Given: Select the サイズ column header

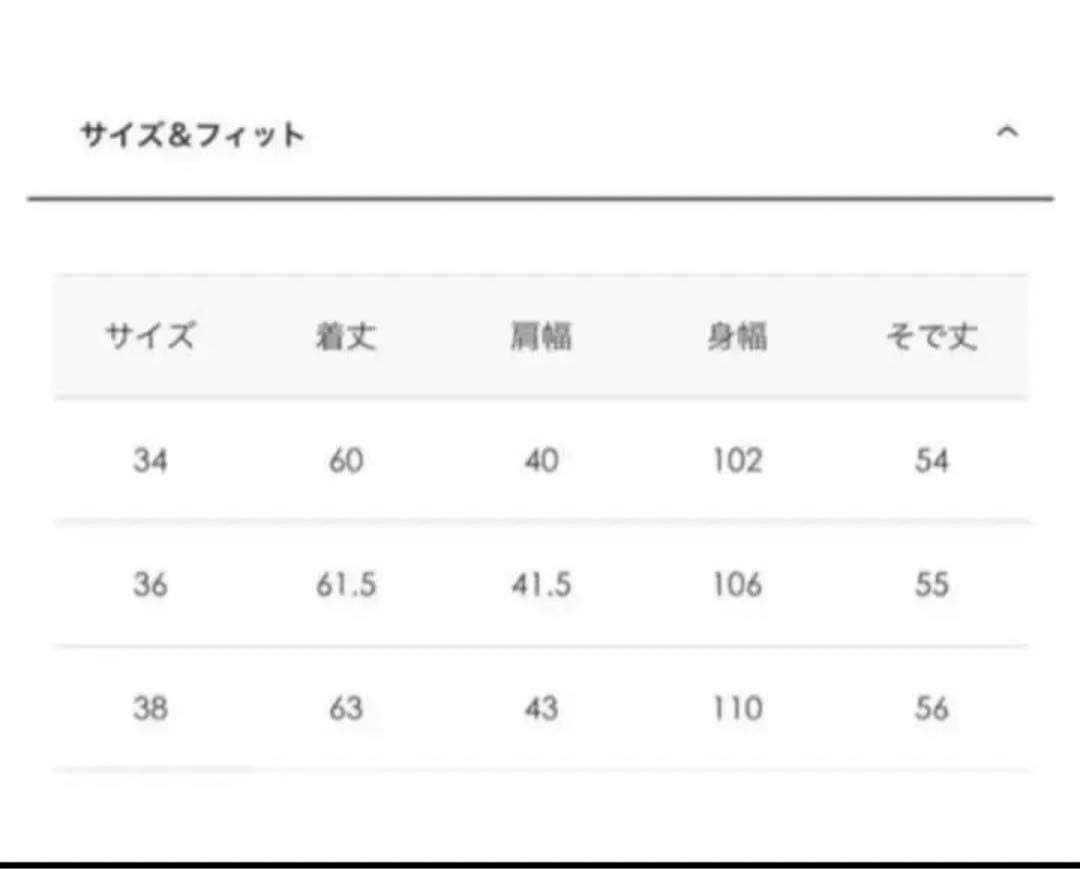Looking at the screenshot, I should pos(150,337).
